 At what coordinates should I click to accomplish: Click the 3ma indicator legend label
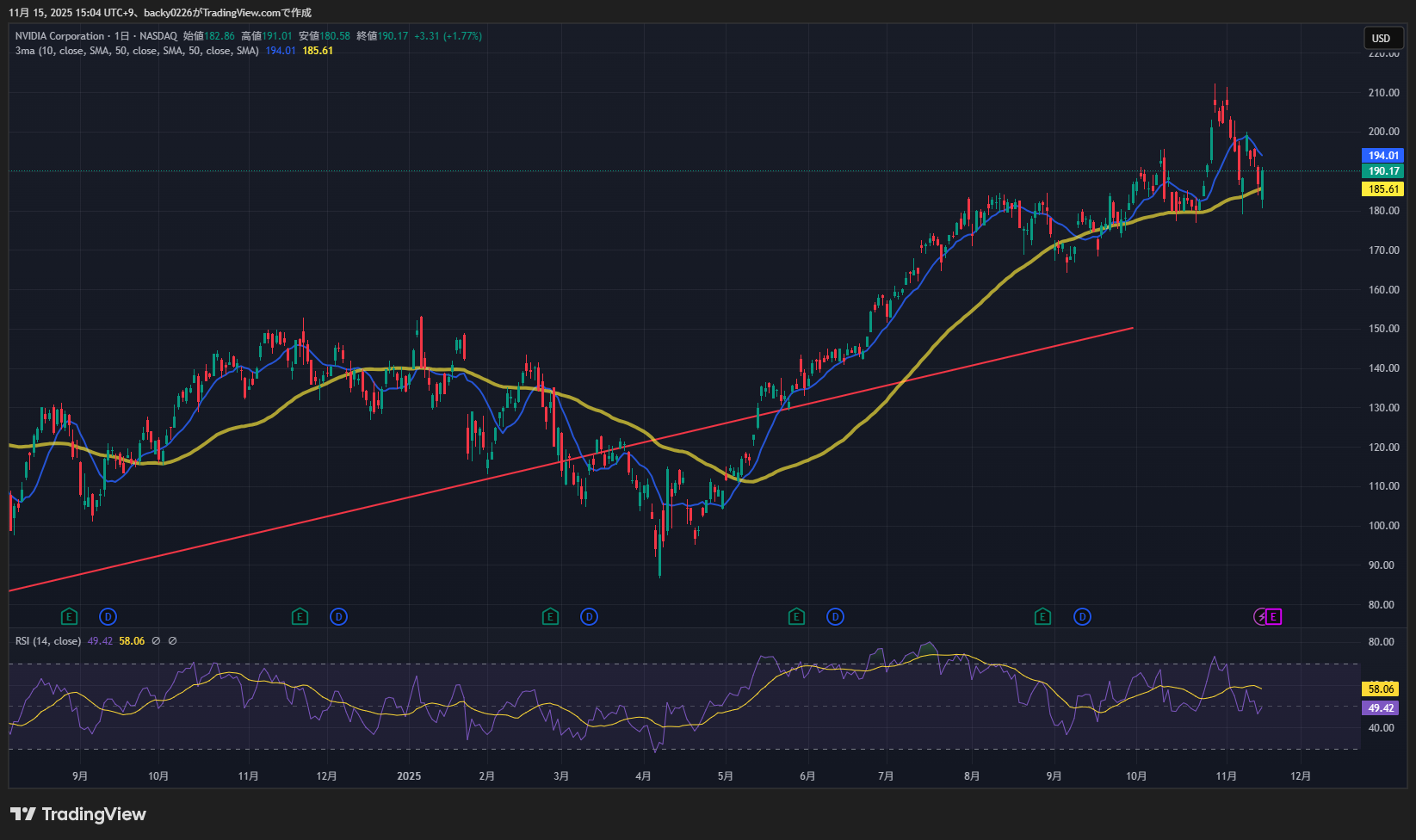pos(24,51)
